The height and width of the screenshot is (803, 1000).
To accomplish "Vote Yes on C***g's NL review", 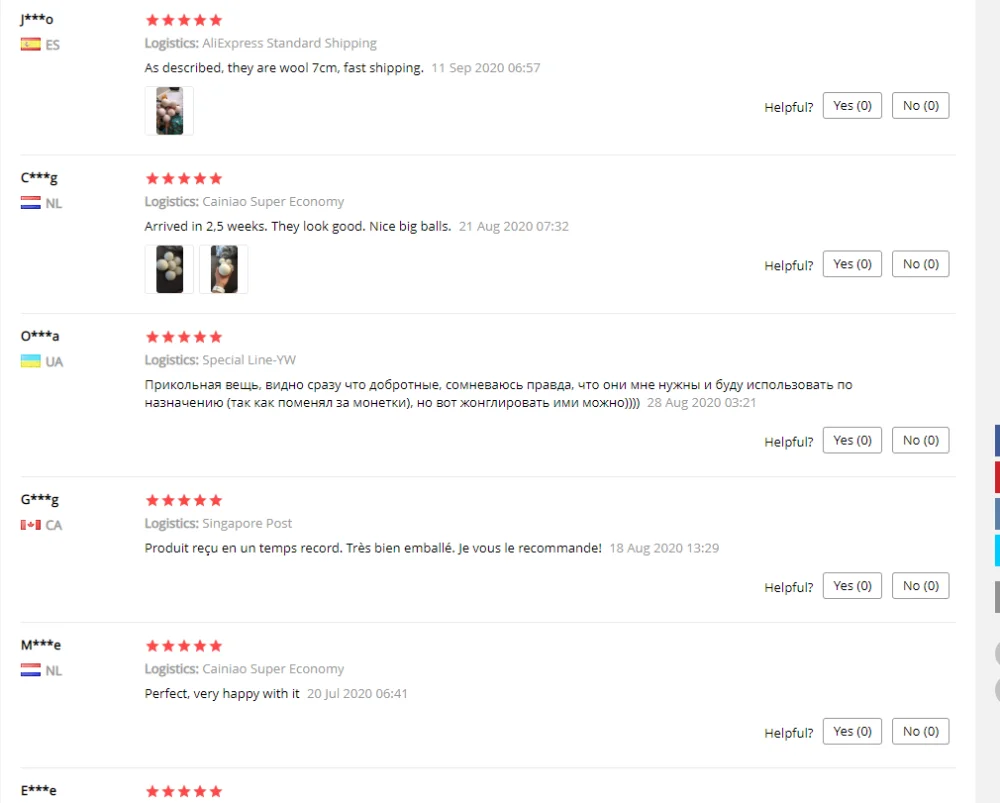I will pyautogui.click(x=852, y=264).
